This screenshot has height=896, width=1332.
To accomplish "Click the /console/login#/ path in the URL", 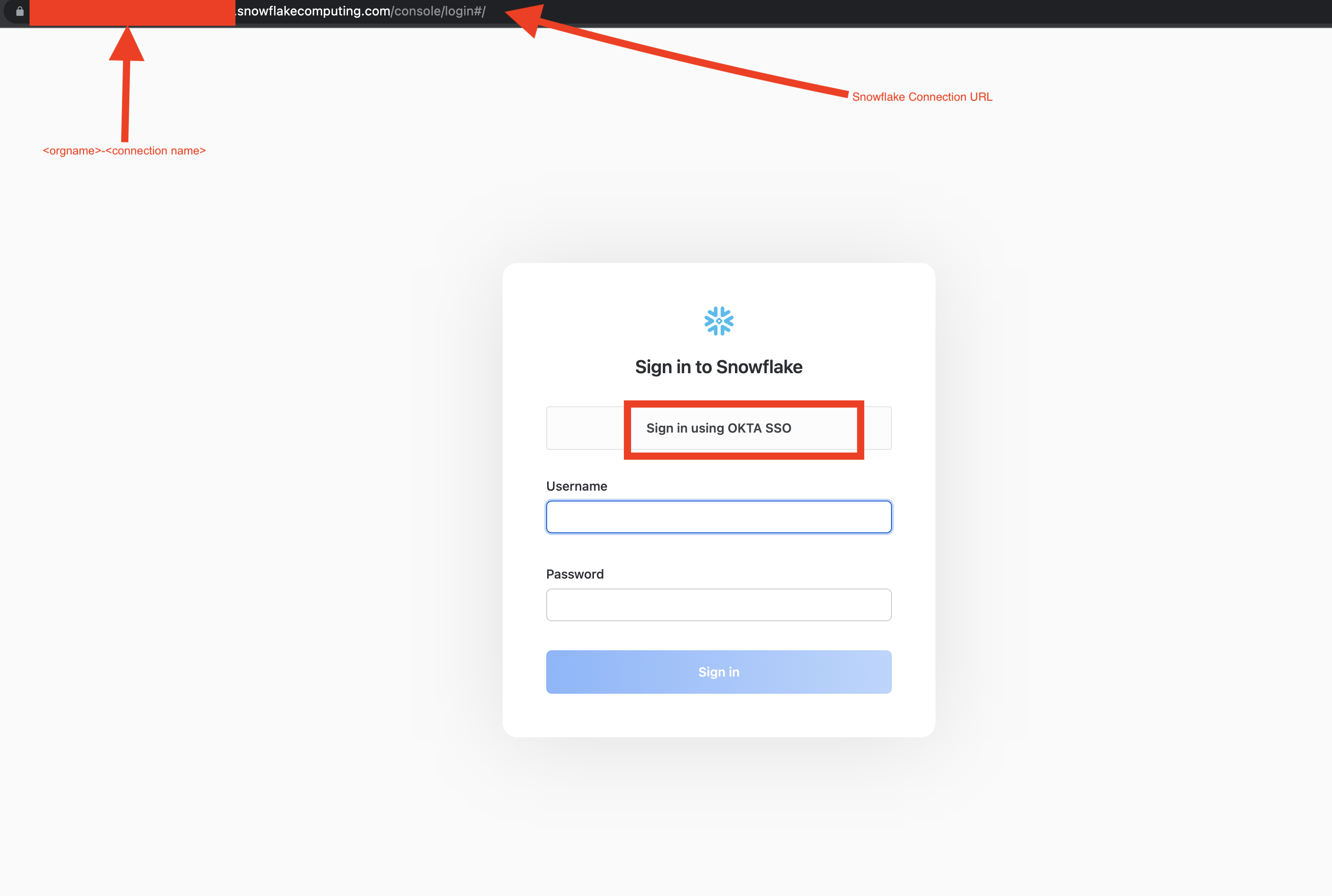I will [x=438, y=11].
